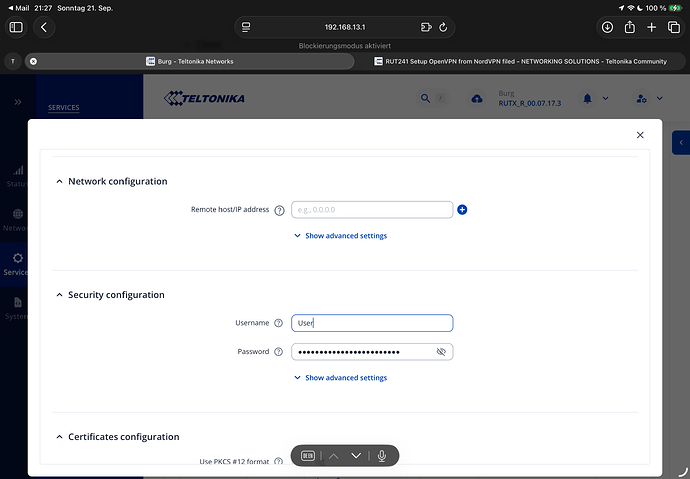Click into the Password input field
The height and width of the screenshot is (479, 690).
[x=360, y=352]
